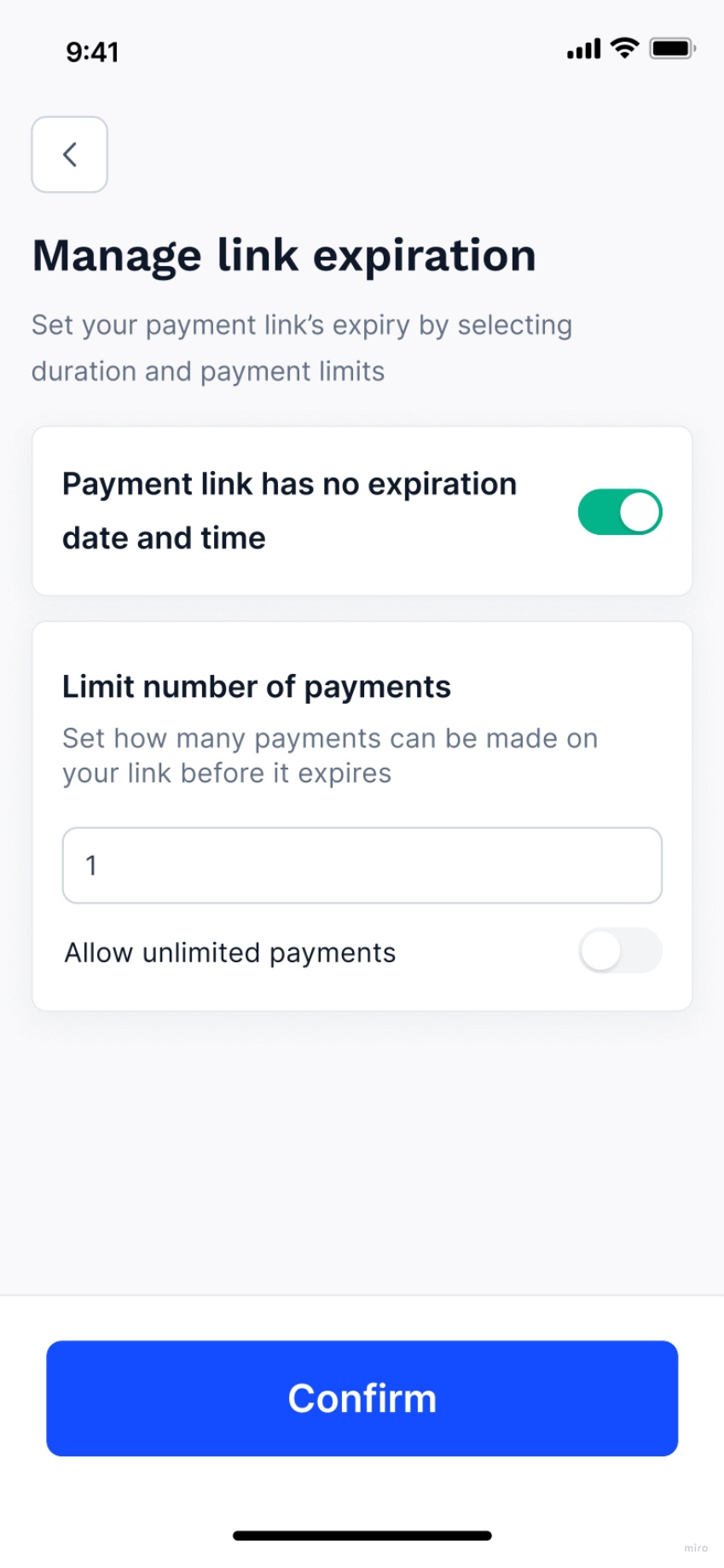Image resolution: width=724 pixels, height=1568 pixels.
Task: Click the Limit number of payments heading
Action: tap(256, 687)
